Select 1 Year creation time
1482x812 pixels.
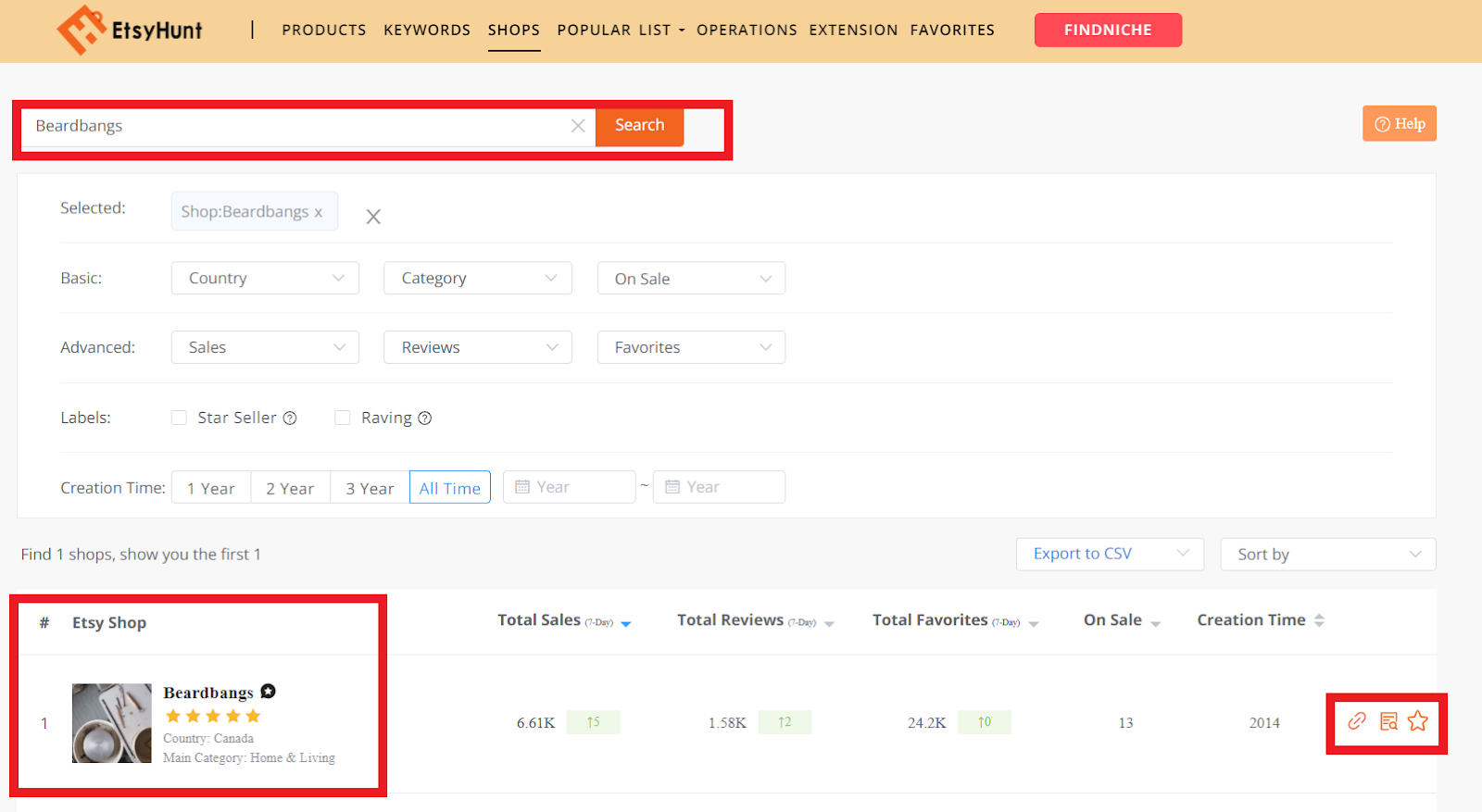coord(211,488)
